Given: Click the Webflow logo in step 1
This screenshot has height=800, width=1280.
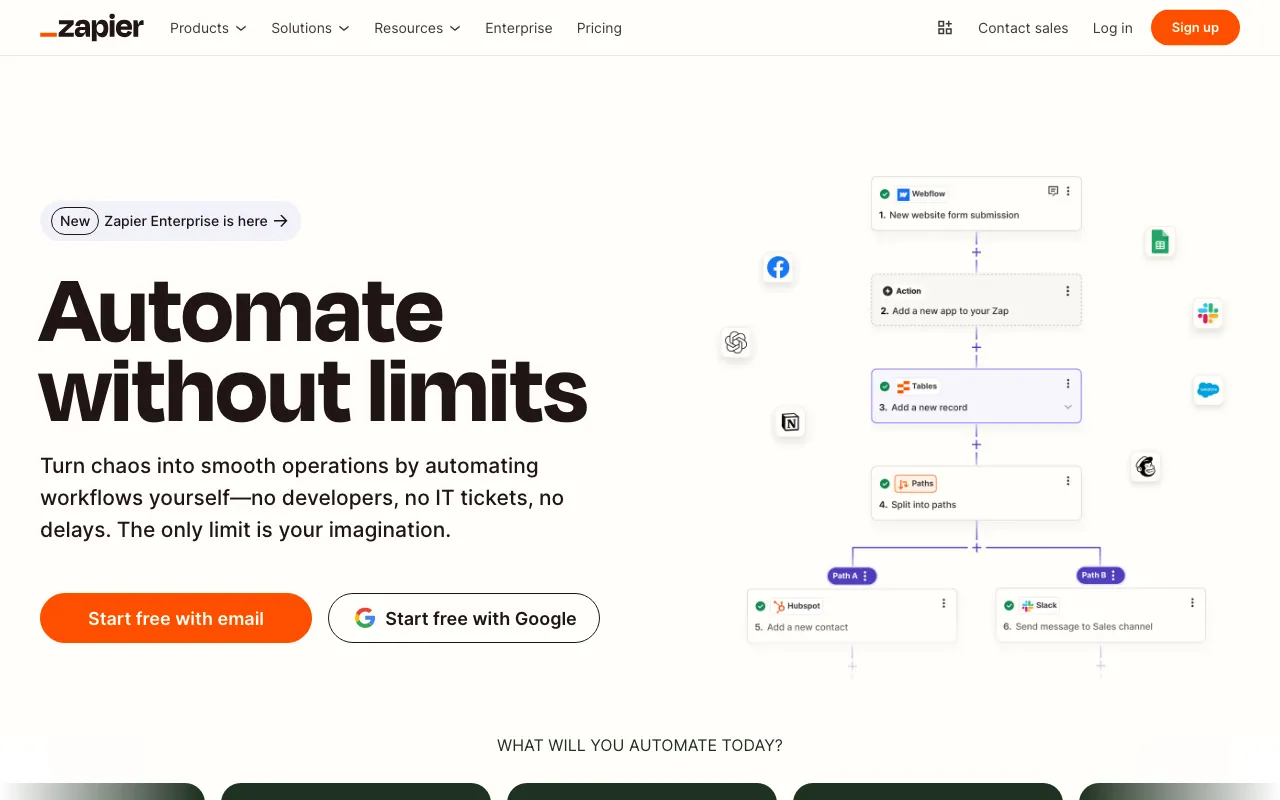Looking at the screenshot, I should 903,194.
